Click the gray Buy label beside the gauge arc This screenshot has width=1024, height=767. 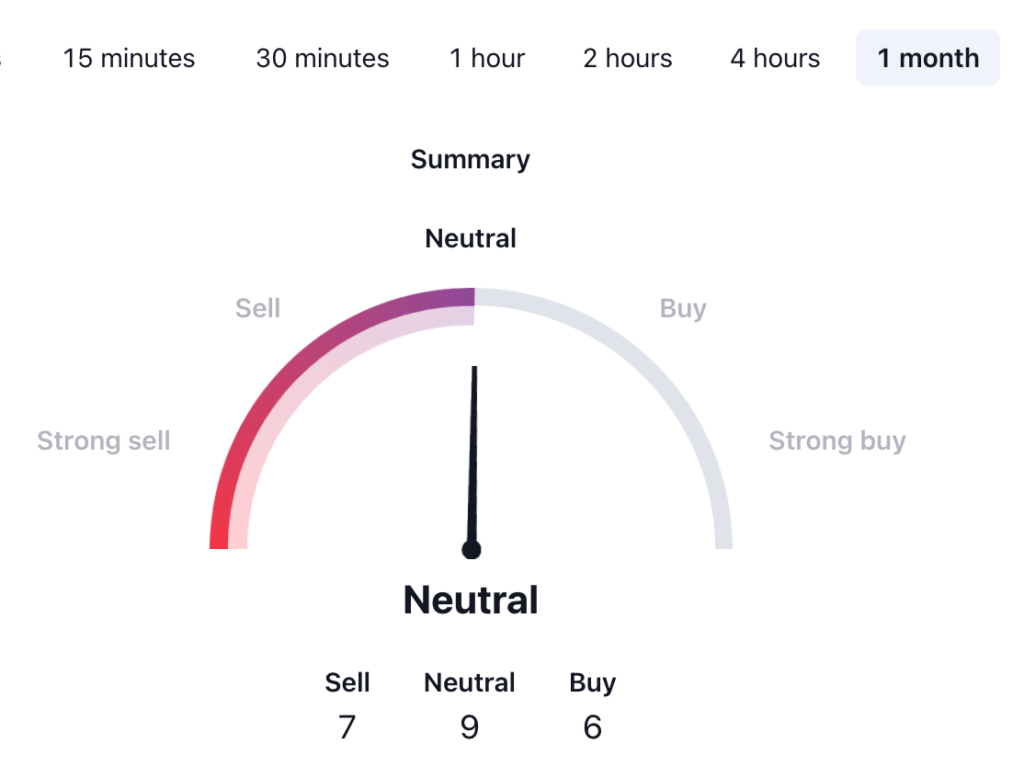(x=683, y=309)
